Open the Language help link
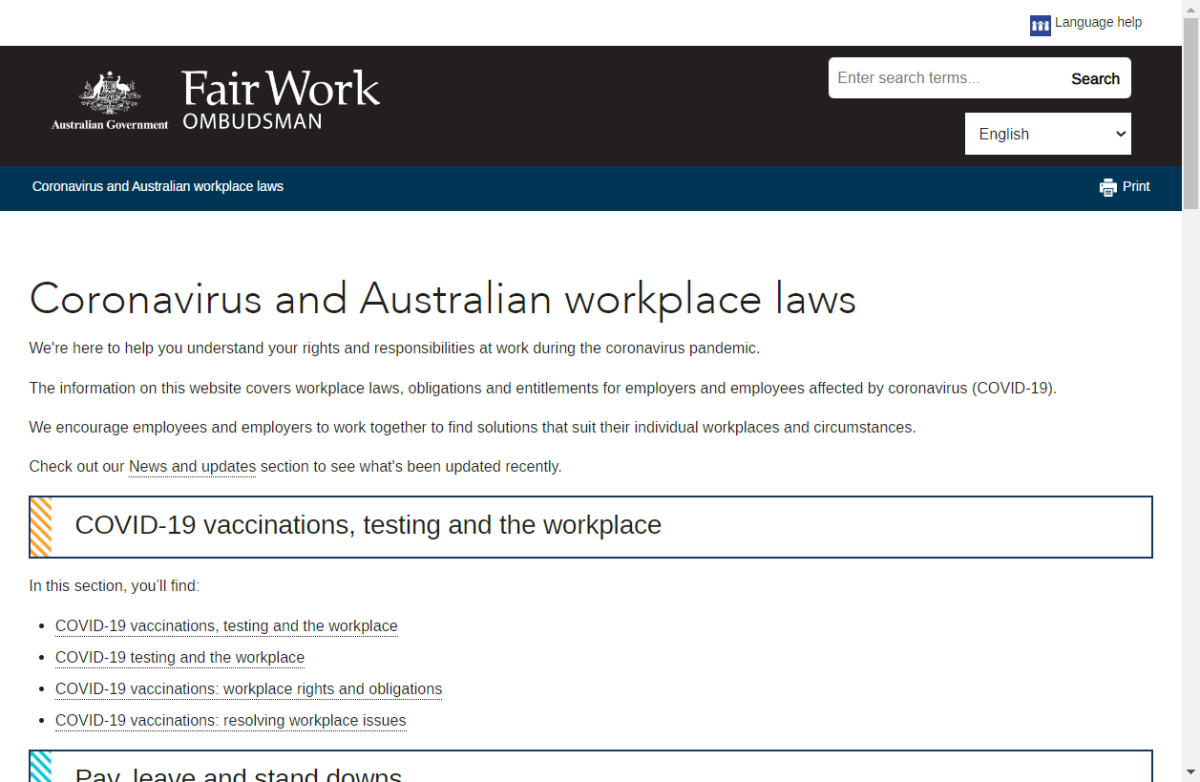 pyautogui.click(x=1098, y=22)
